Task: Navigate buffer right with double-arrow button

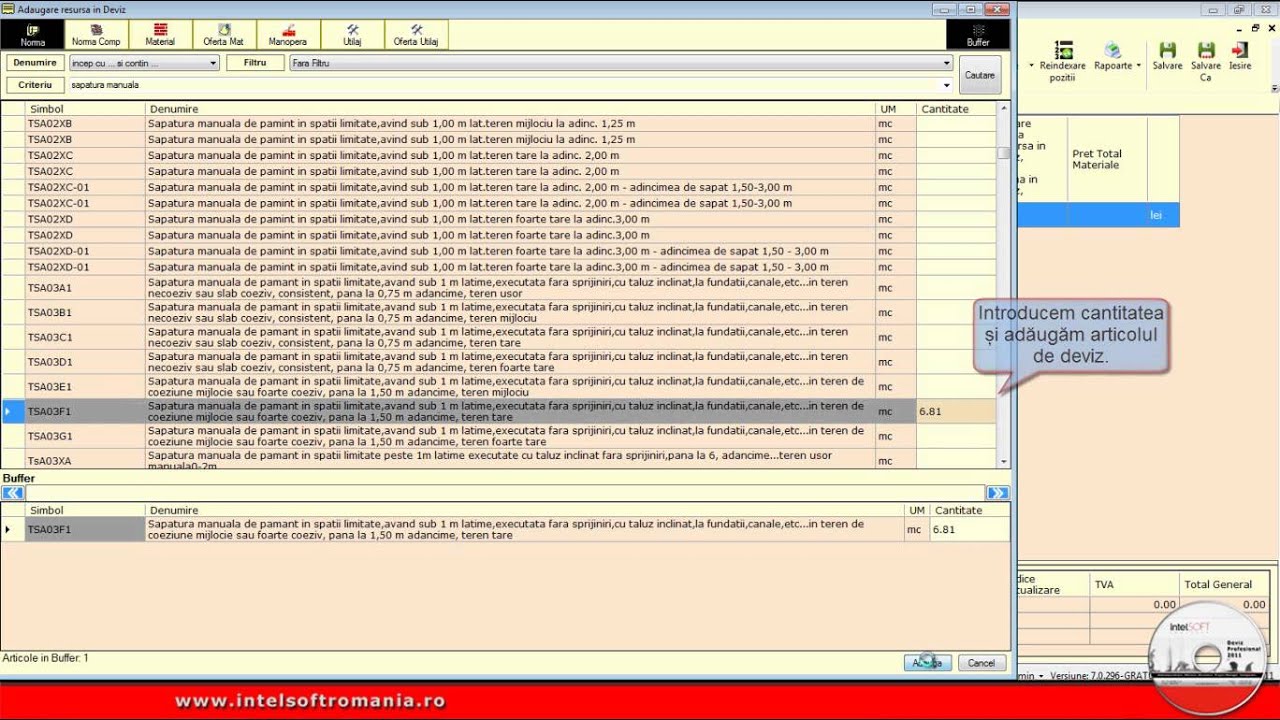Action: pos(997,493)
